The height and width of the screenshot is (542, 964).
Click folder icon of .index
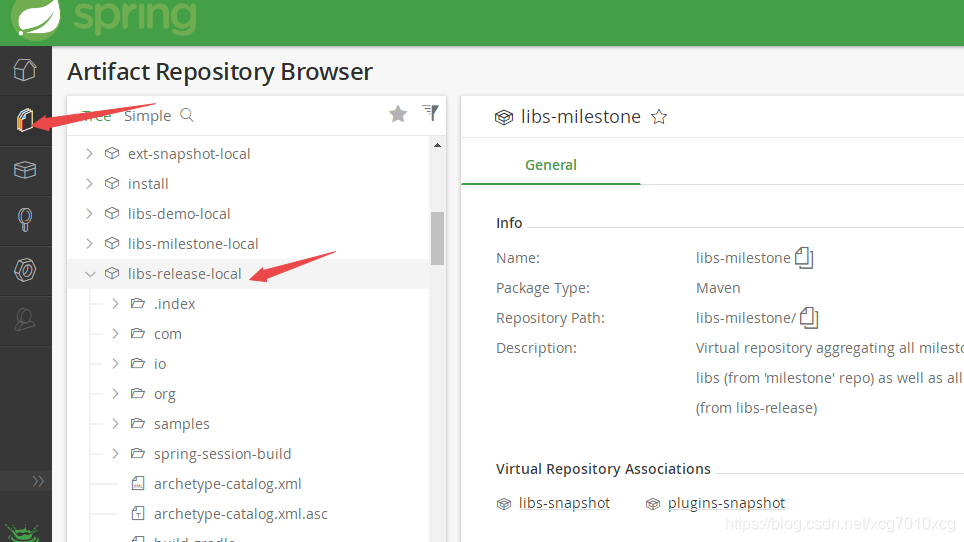coord(138,303)
